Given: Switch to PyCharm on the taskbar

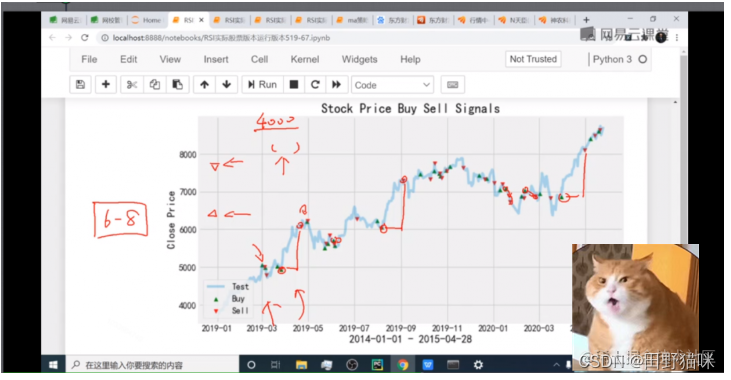Looking at the screenshot, I should tap(377, 365).
